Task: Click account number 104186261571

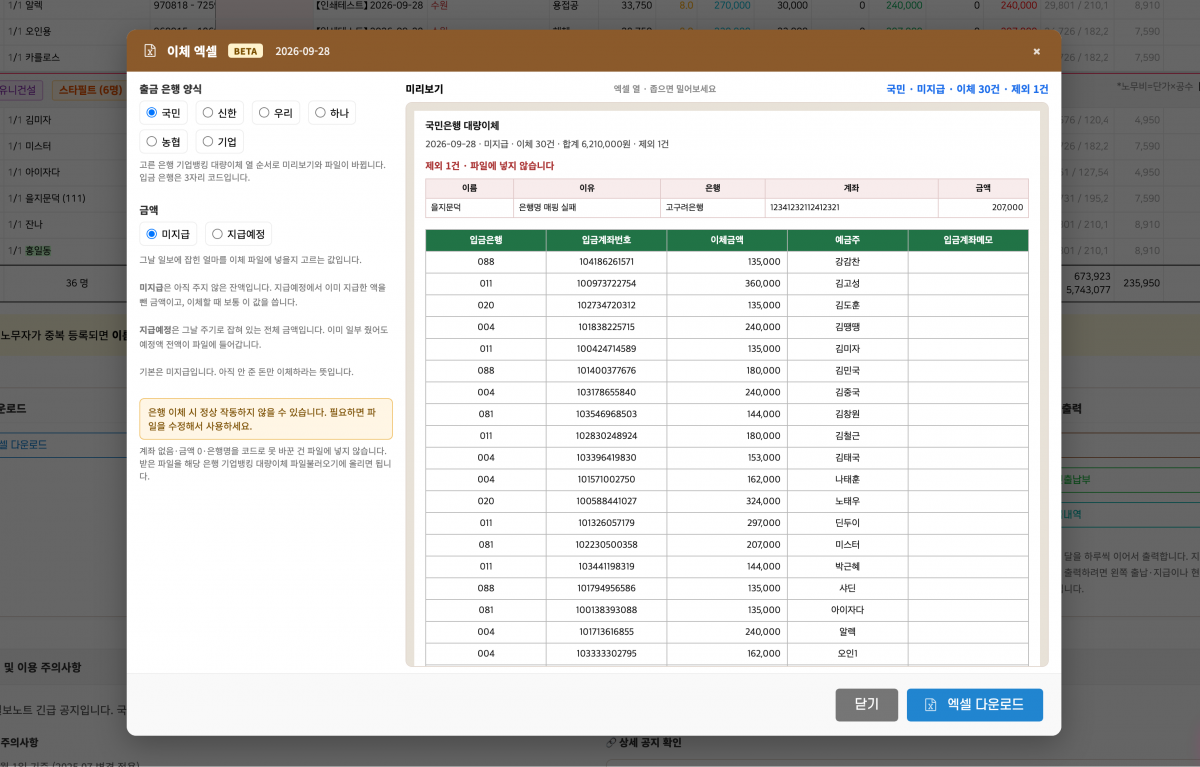Action: click(606, 262)
